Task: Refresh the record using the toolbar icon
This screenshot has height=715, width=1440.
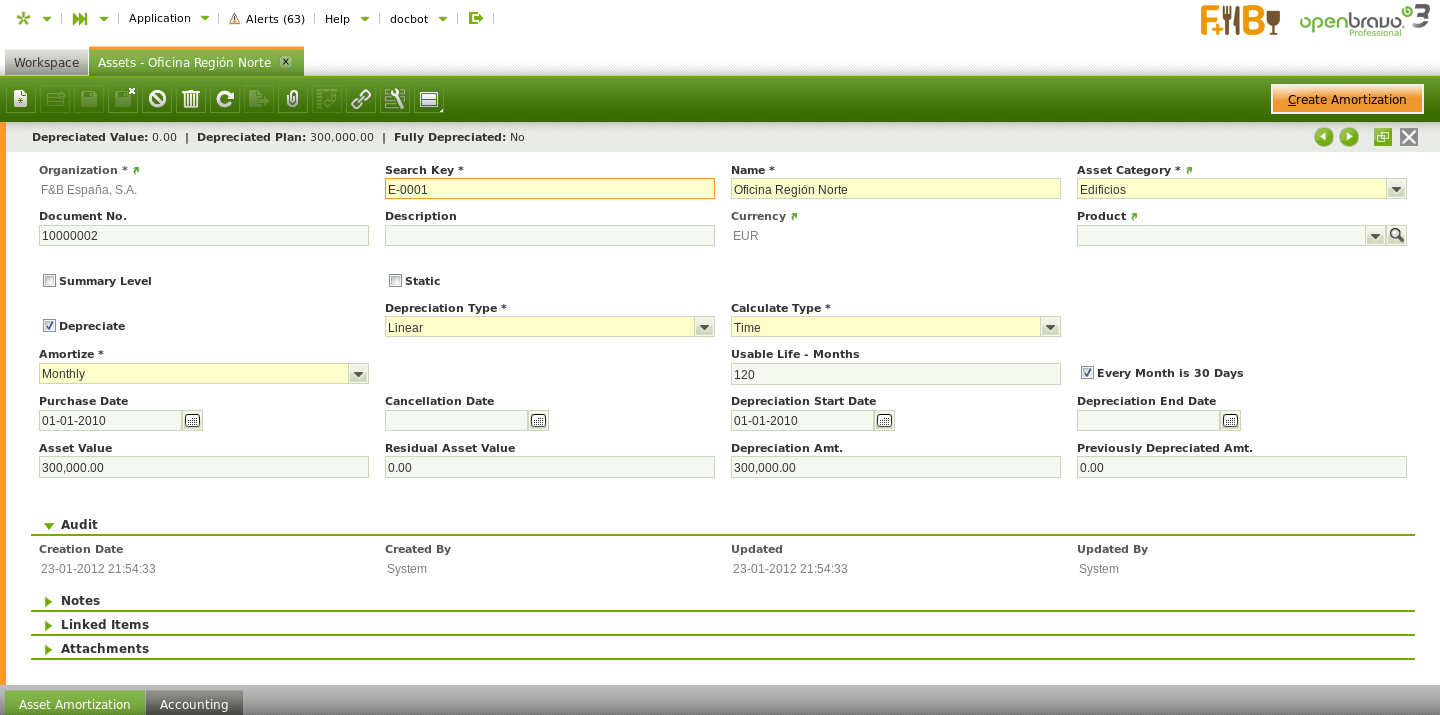Action: click(225, 99)
